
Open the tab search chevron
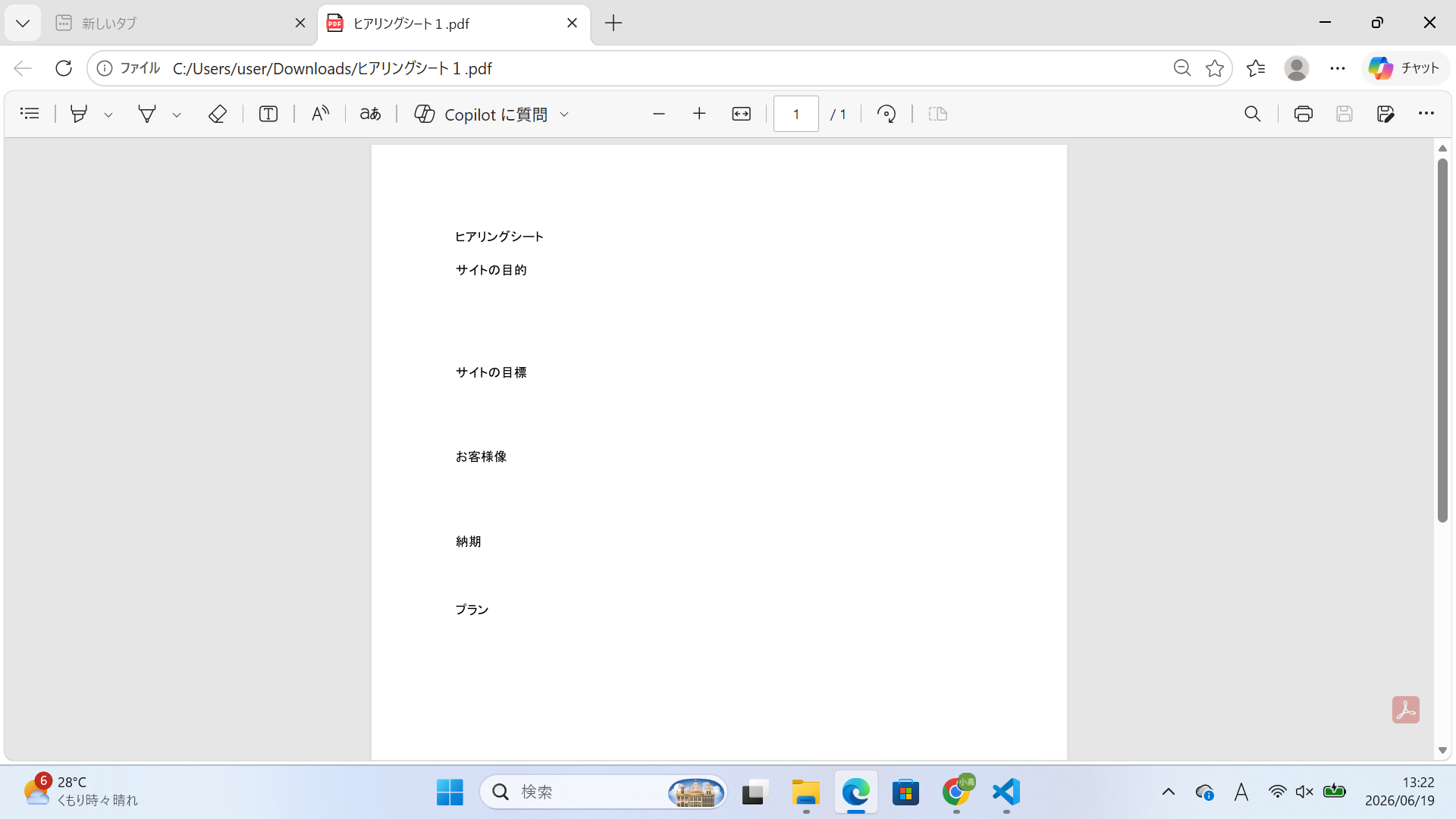(x=23, y=24)
